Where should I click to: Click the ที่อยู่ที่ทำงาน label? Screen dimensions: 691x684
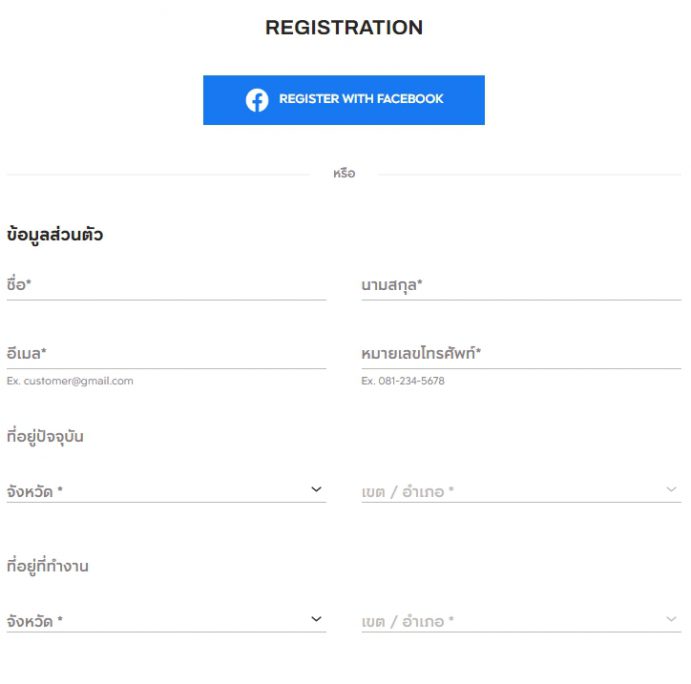[47, 566]
